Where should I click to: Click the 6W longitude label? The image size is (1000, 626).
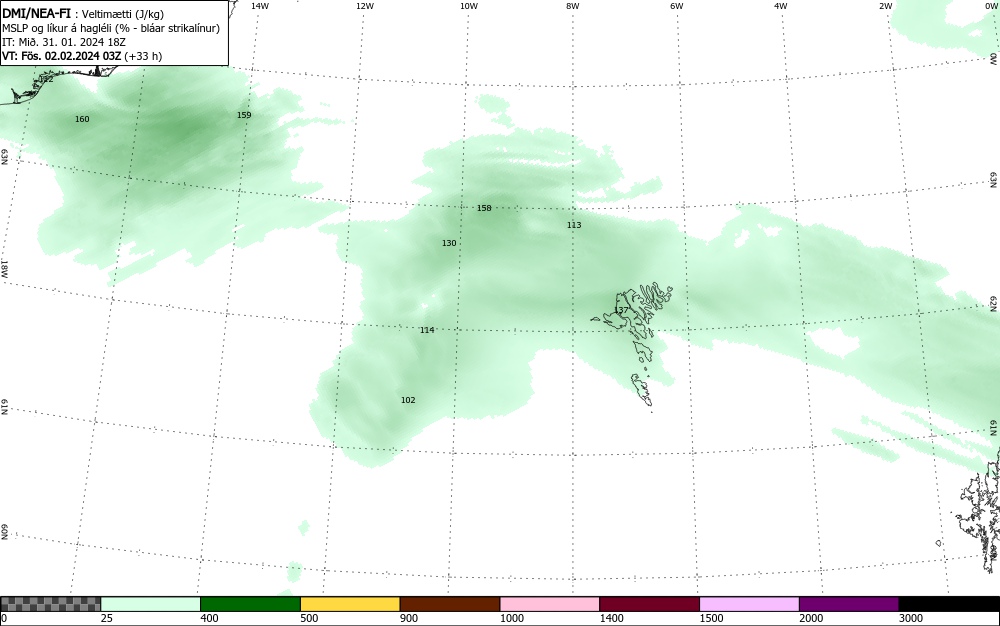677,6
